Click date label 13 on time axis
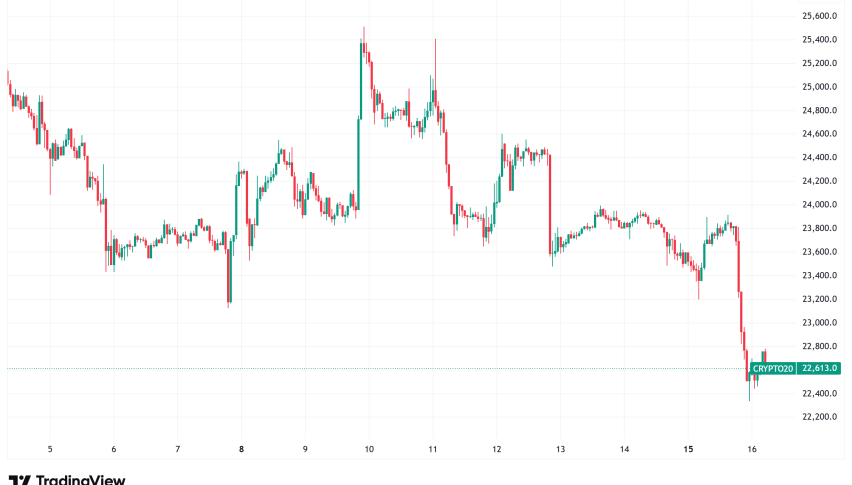Viewport: 852px width, 485px height. 561,449
